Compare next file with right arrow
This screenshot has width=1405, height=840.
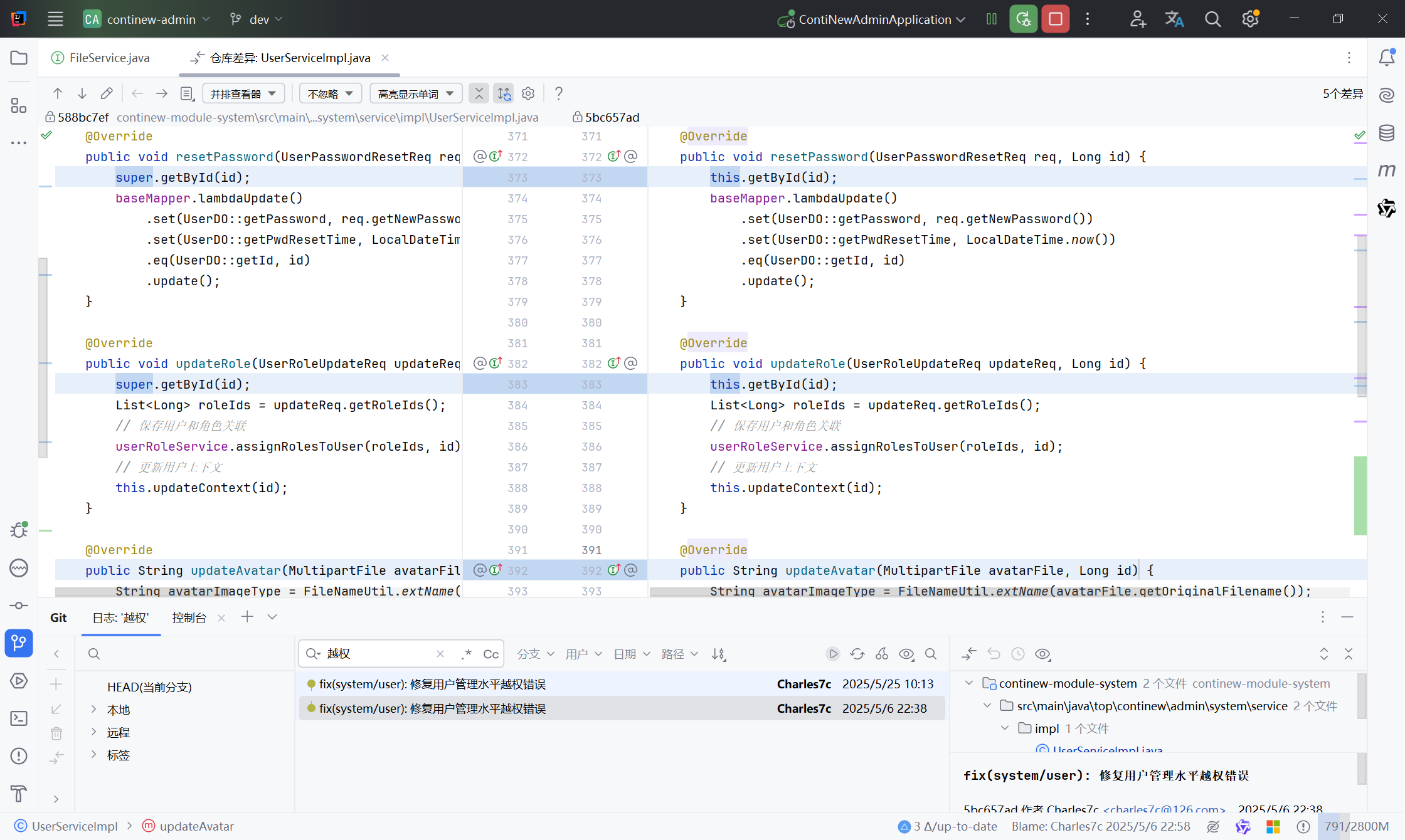162,93
